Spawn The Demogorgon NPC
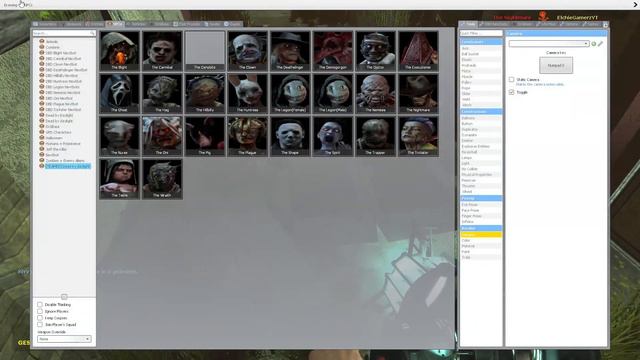Screen dimensions: 640x360 click(x=333, y=51)
